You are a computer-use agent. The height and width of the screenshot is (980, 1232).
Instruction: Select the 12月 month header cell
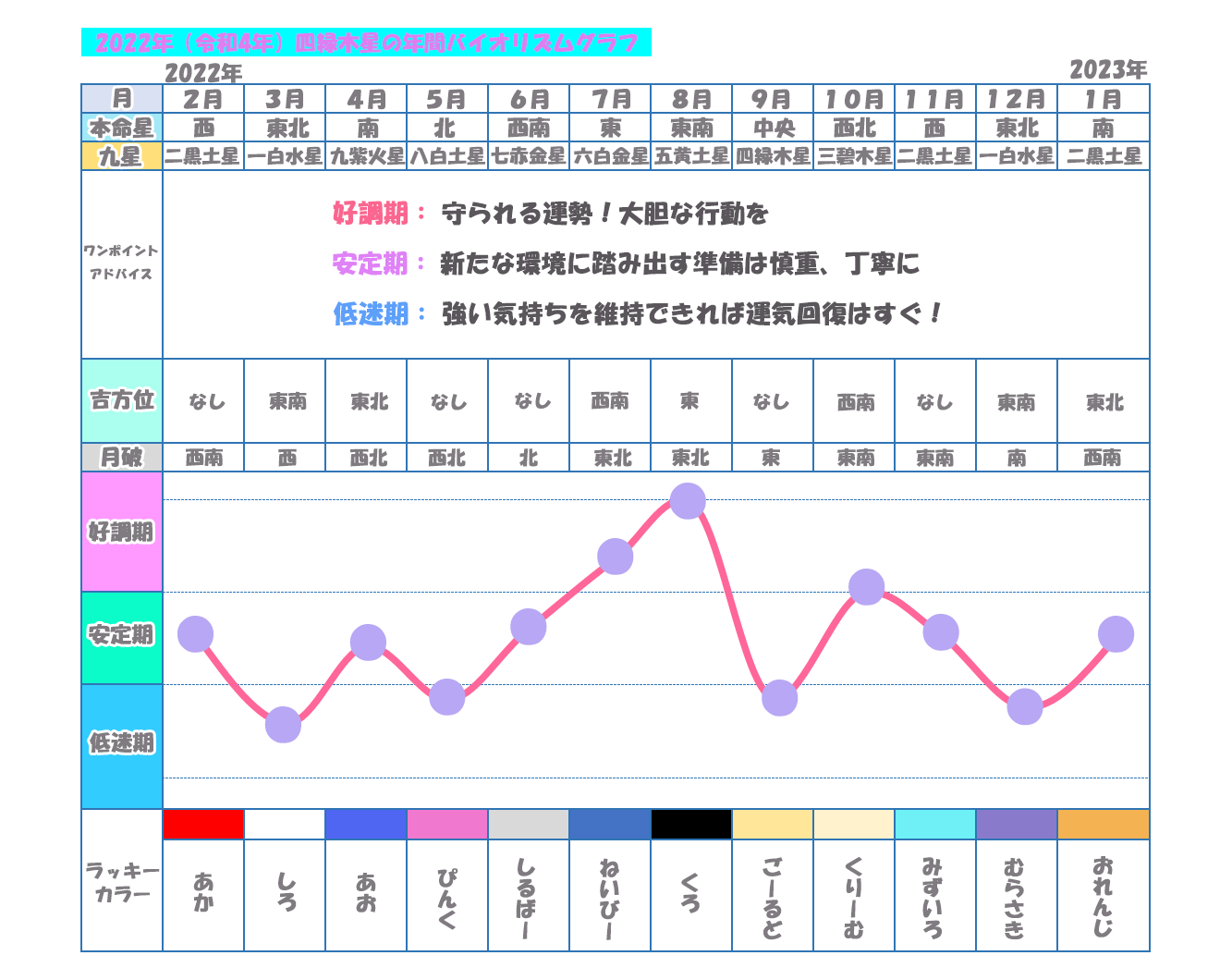pos(1017,99)
